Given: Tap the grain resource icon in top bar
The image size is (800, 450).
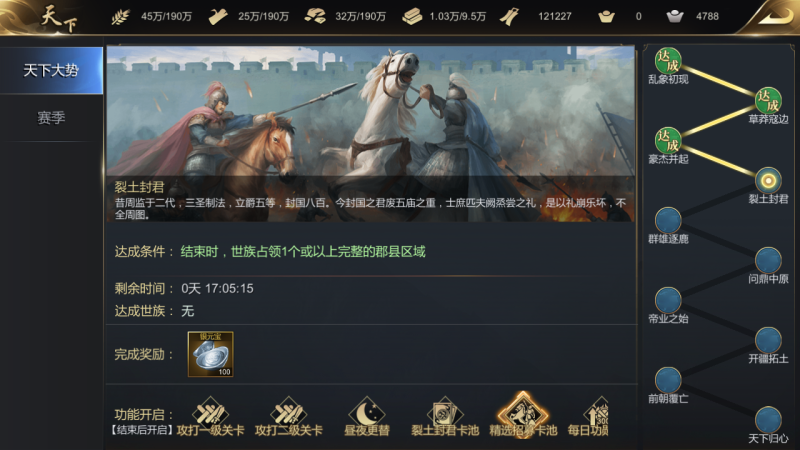Looking at the screenshot, I should click(x=120, y=16).
